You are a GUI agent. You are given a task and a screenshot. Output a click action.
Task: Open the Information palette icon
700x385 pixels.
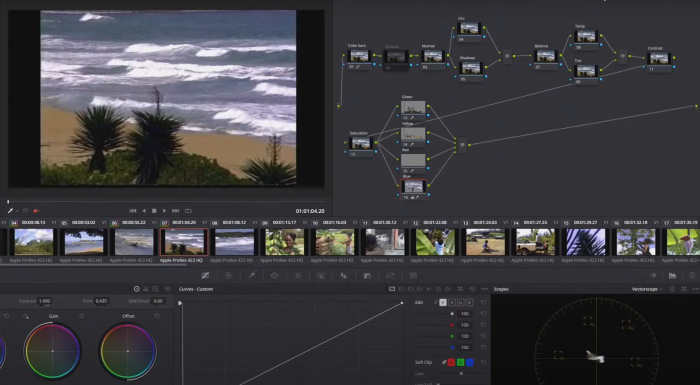pos(692,276)
